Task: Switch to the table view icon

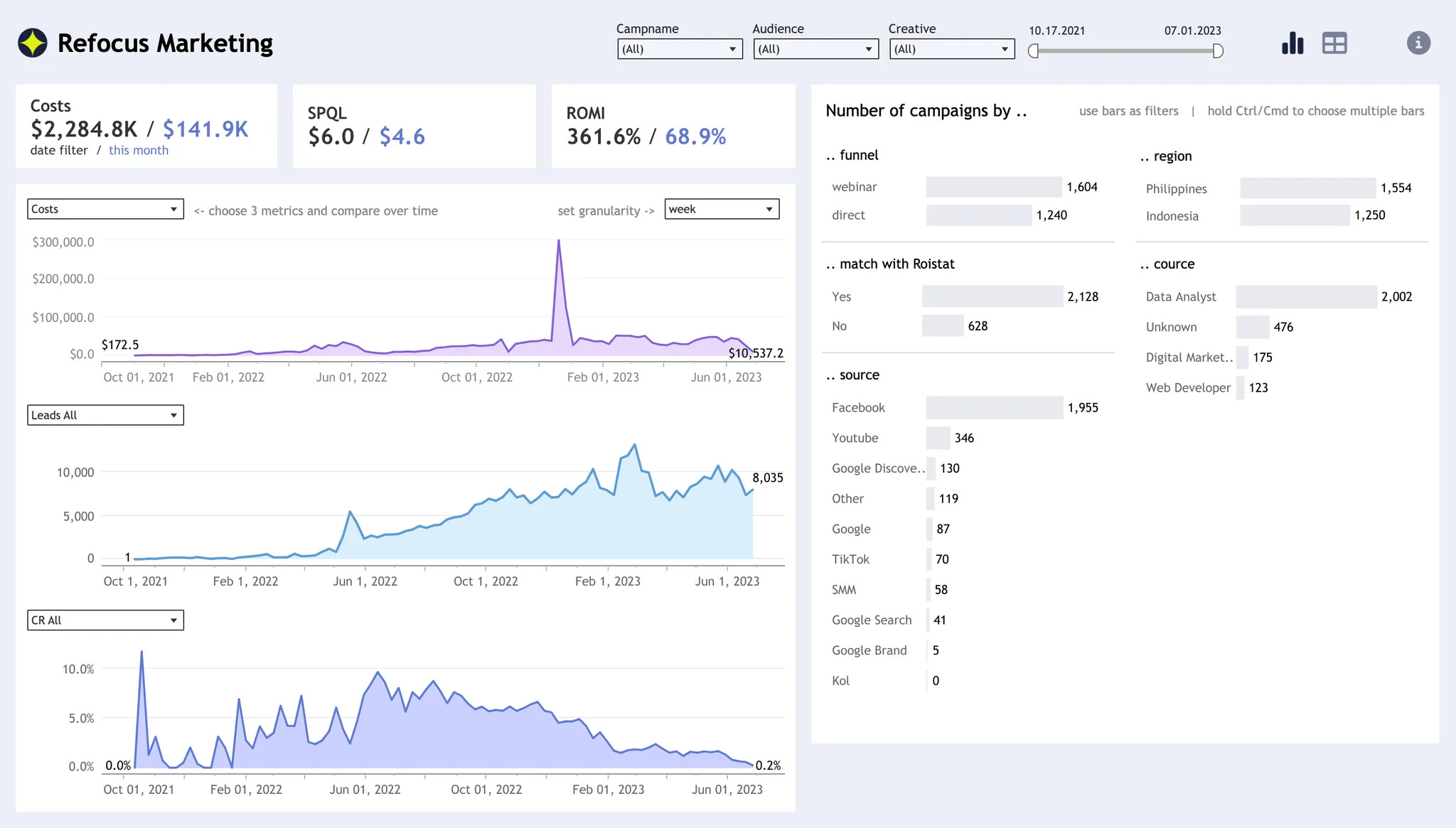Action: [1334, 43]
